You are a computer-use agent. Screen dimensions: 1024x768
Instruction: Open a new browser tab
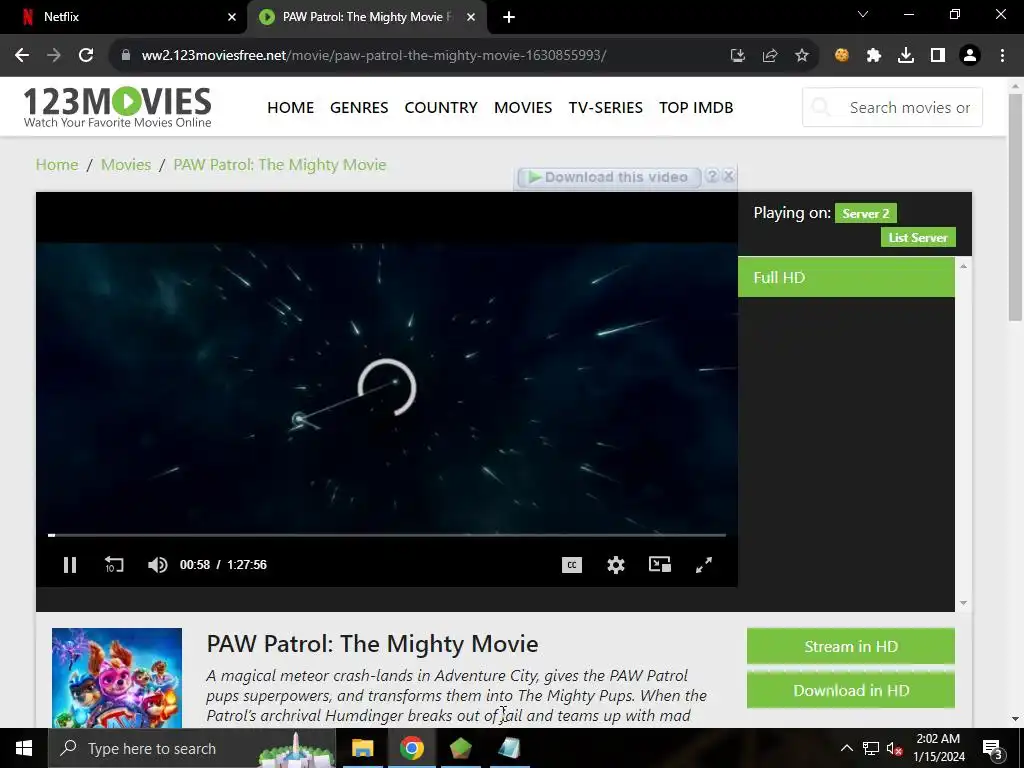[x=509, y=17]
